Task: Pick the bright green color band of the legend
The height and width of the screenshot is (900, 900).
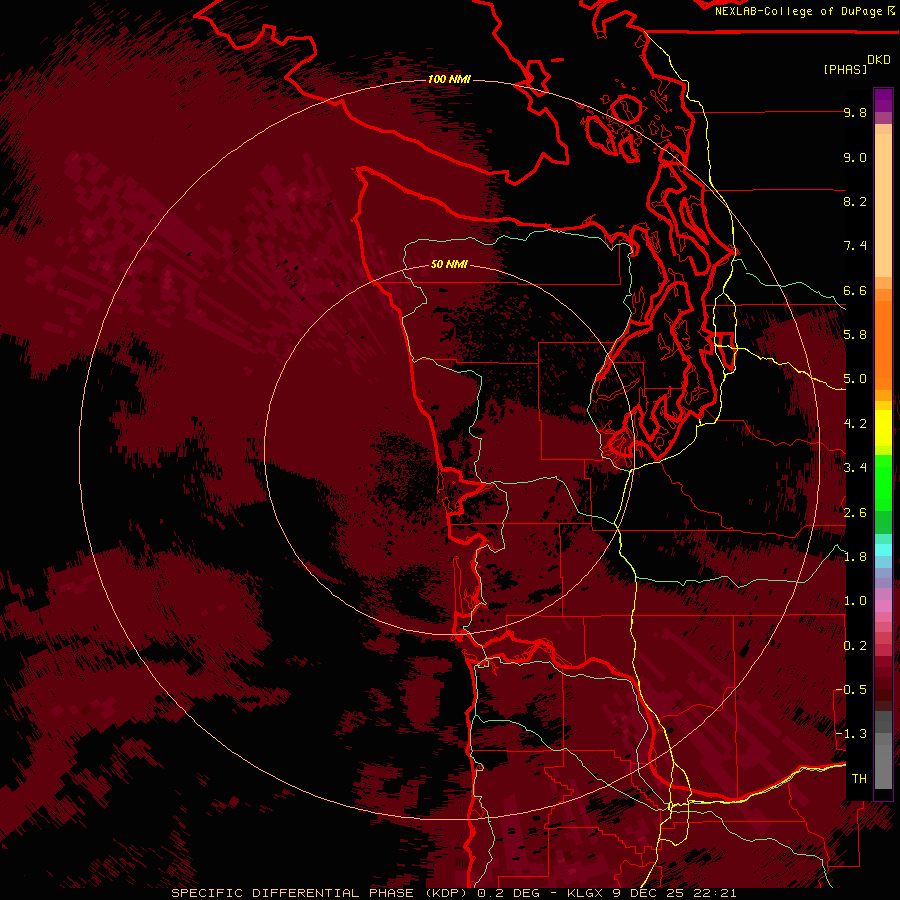Action: tap(883, 482)
